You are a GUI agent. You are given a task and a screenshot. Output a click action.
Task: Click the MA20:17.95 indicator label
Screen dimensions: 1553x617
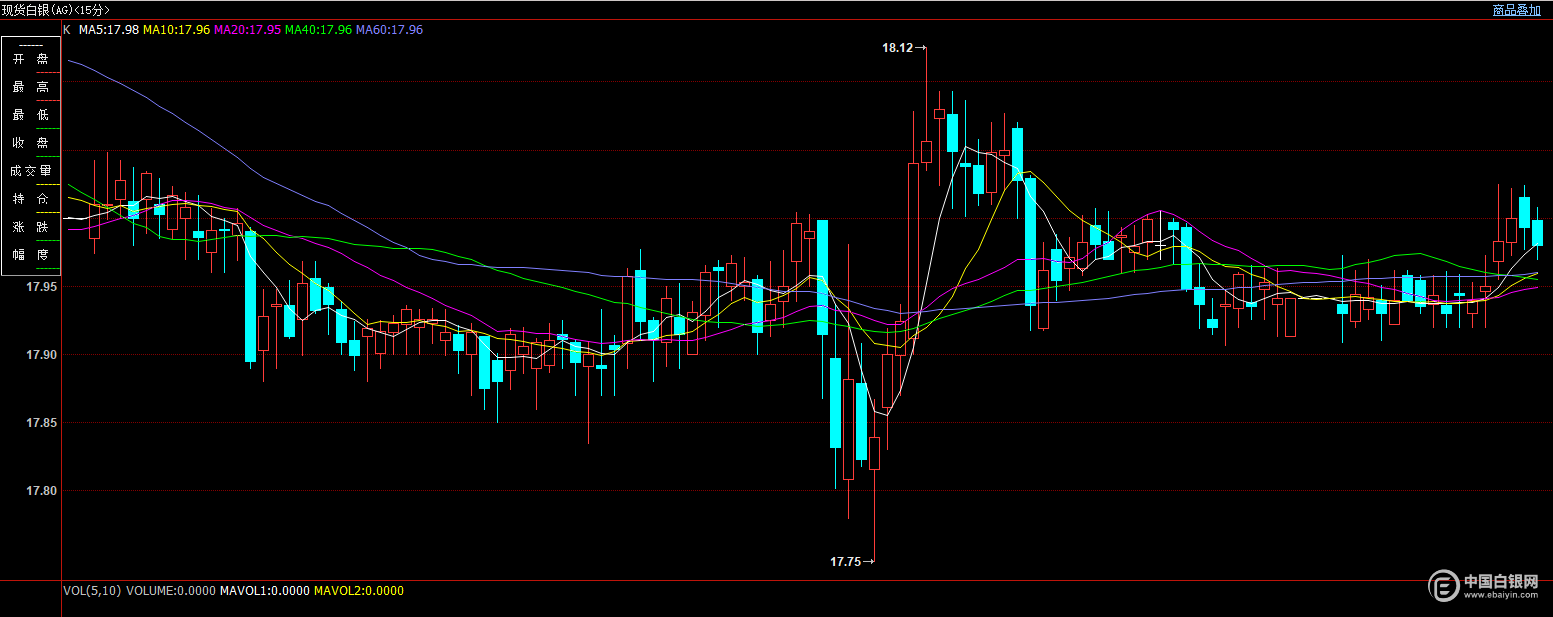point(248,30)
